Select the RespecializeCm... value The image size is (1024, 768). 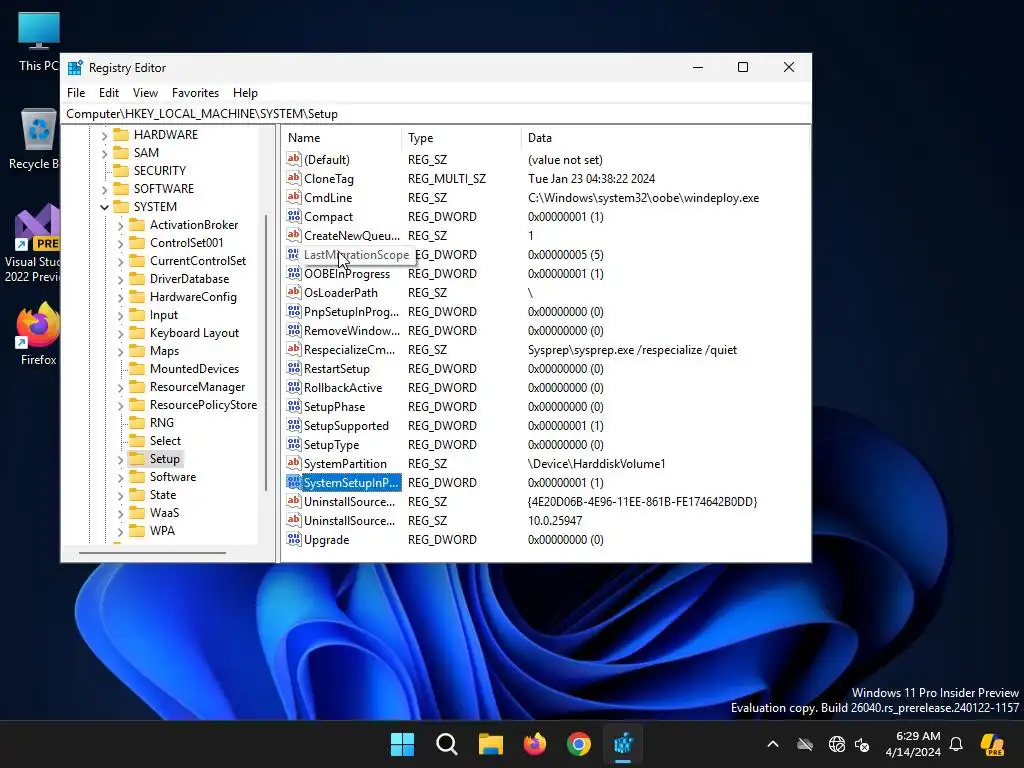[349, 349]
